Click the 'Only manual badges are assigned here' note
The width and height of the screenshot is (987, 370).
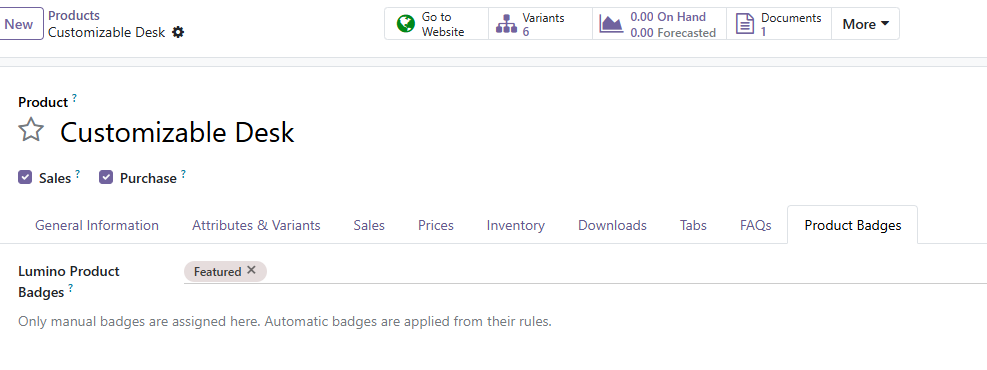[285, 322]
